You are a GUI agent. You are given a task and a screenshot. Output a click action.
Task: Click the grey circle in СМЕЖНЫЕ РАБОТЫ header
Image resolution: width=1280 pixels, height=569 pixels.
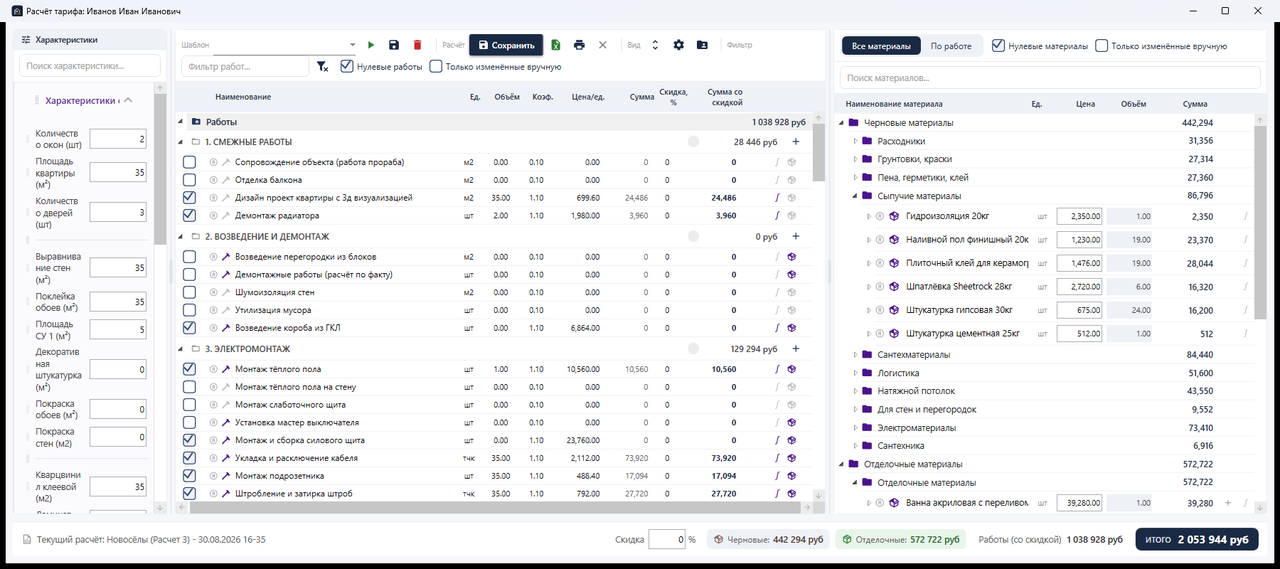click(x=694, y=142)
